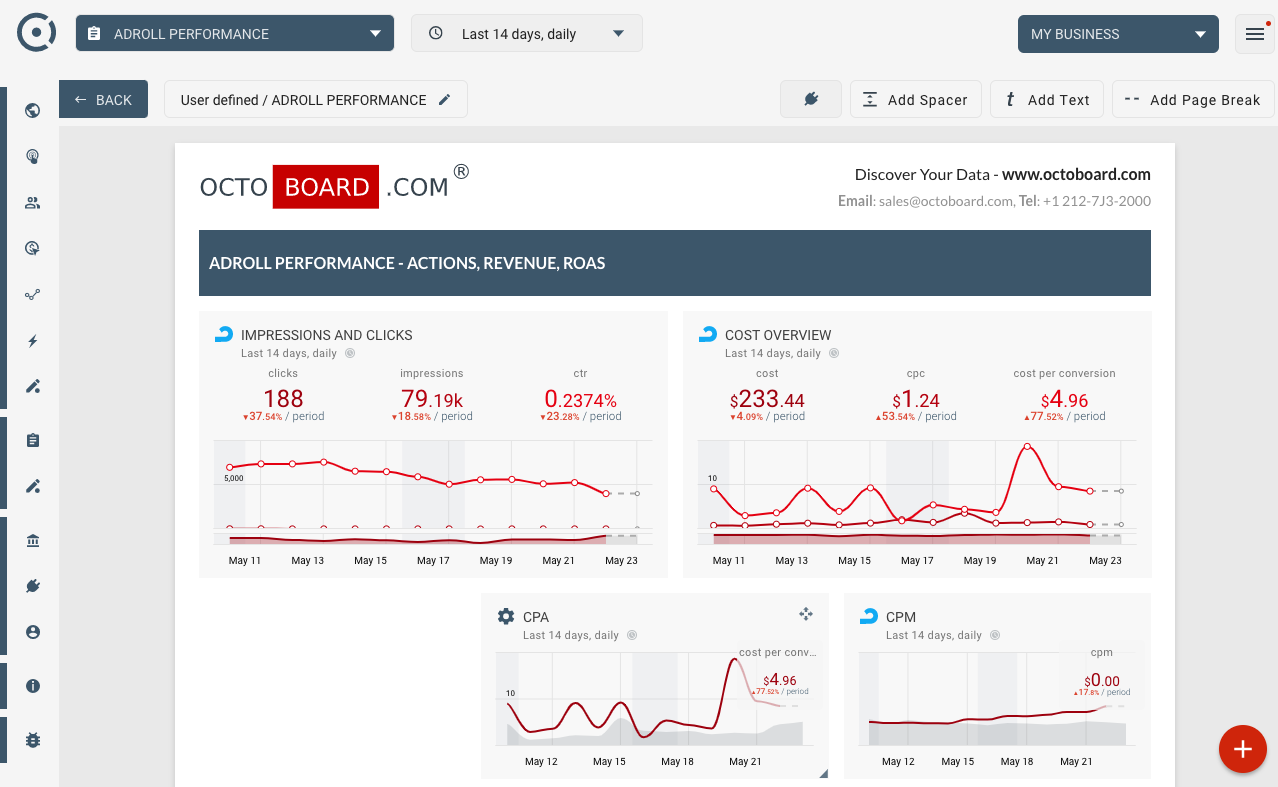
Task: Open the bank building sidebar icon
Action: point(33,540)
